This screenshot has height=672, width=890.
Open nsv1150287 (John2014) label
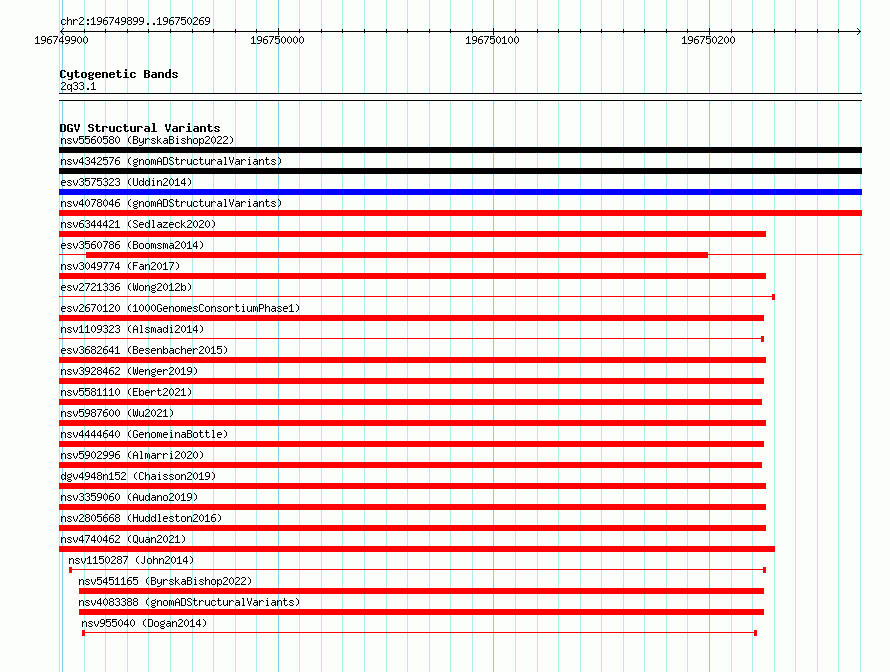point(131,560)
